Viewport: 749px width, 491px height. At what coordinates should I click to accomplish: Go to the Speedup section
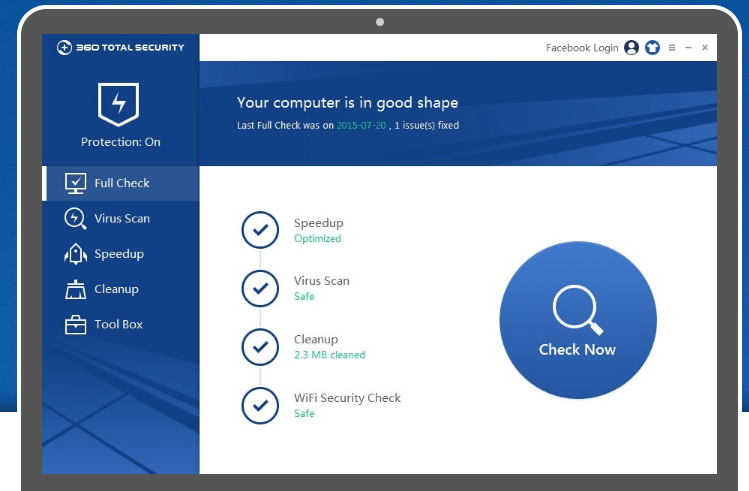click(120, 254)
